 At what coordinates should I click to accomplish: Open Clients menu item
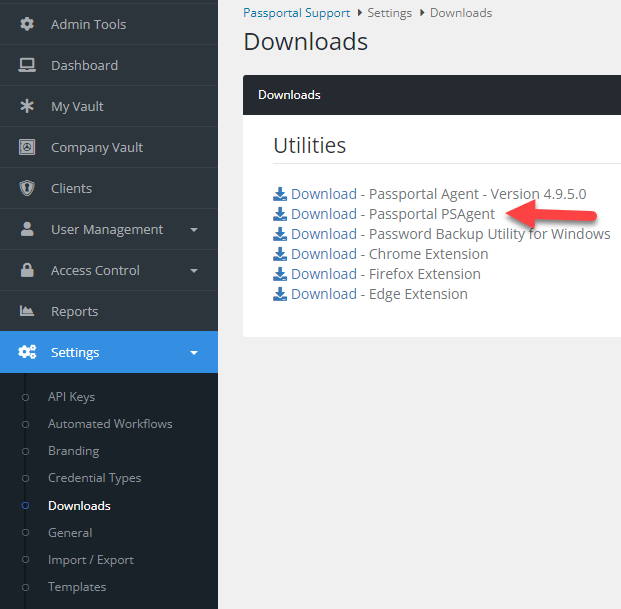tap(109, 188)
